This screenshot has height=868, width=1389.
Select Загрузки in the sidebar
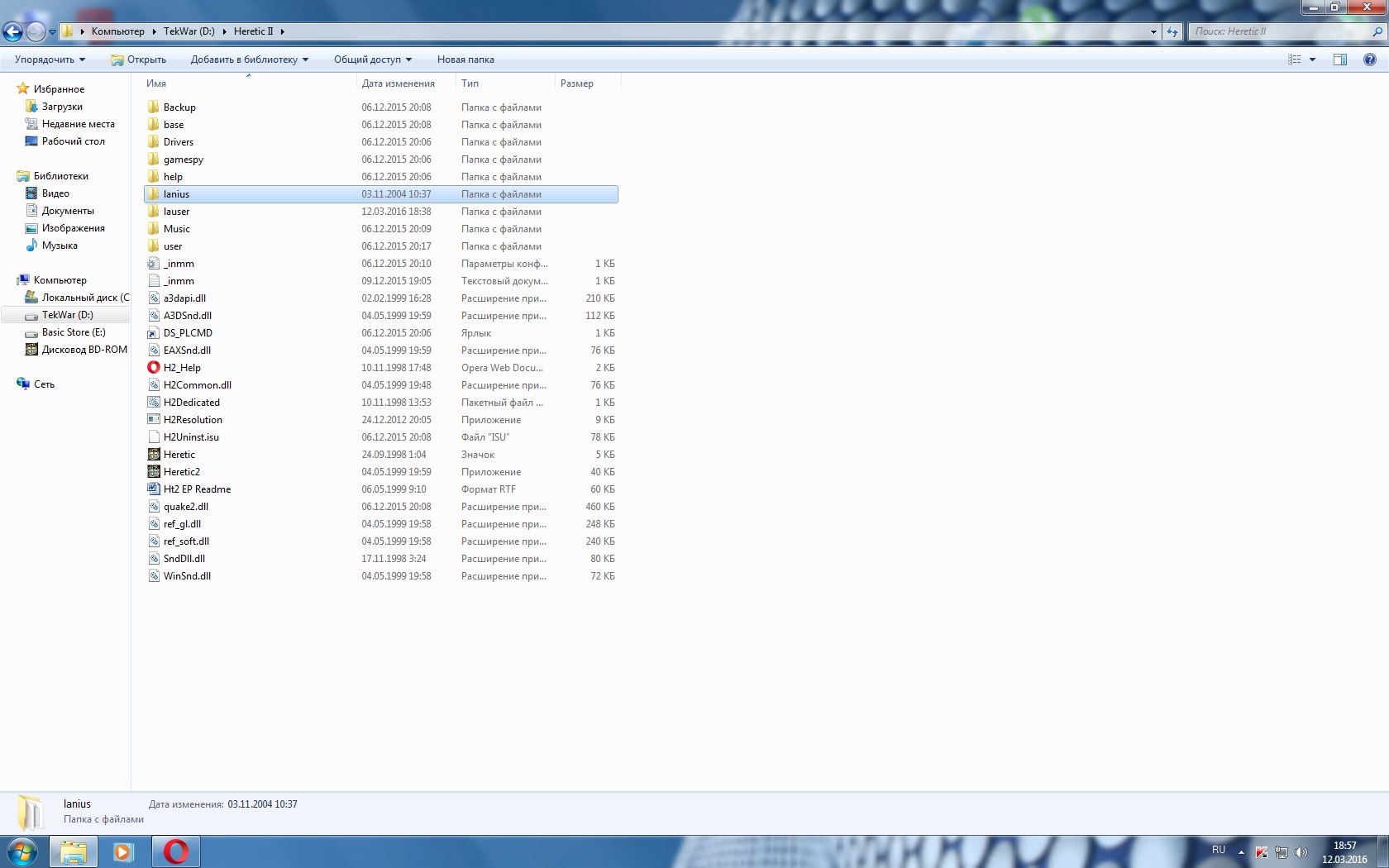62,107
